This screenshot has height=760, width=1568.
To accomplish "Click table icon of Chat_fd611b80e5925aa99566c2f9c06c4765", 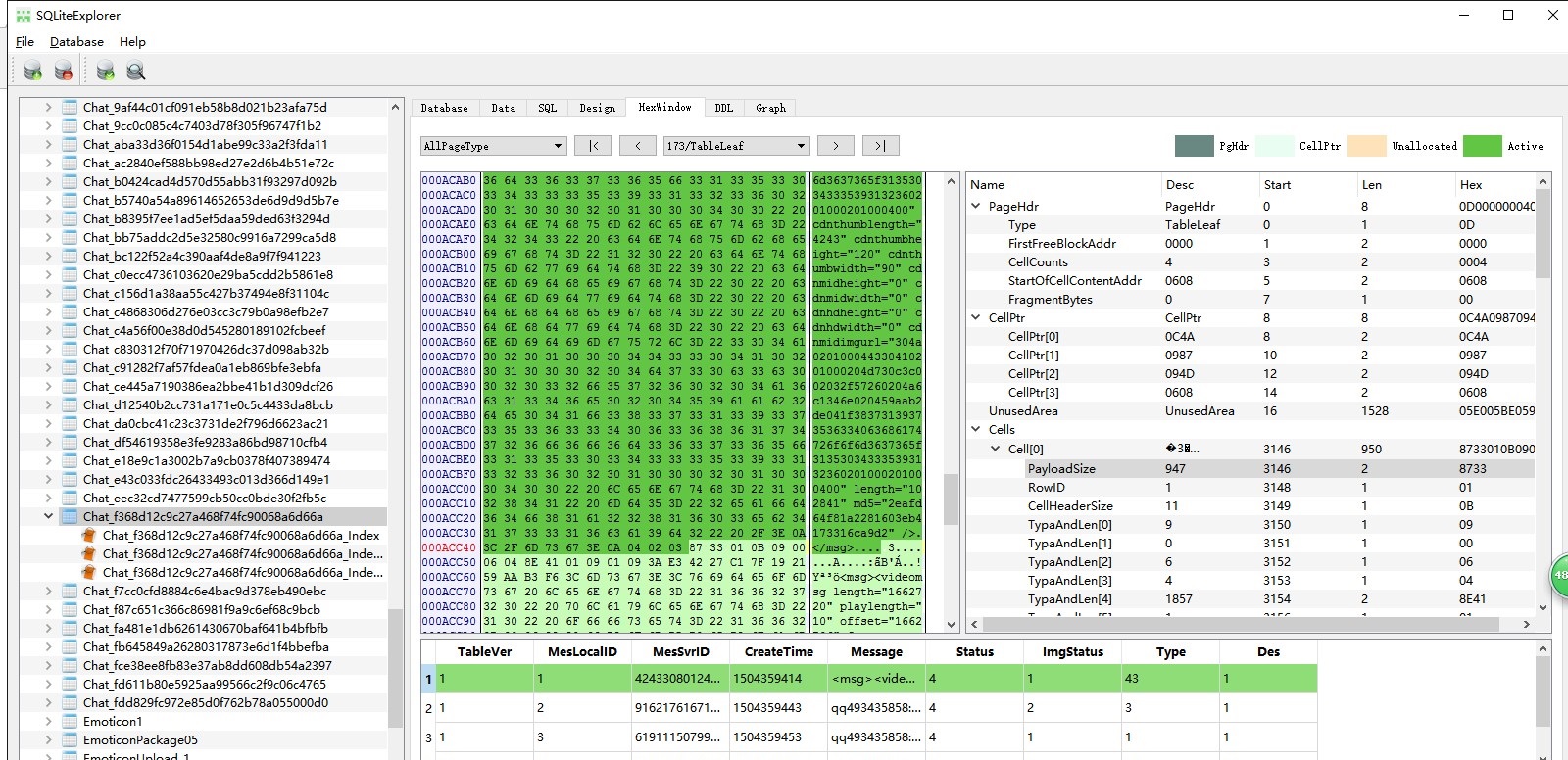I will tap(70, 684).
